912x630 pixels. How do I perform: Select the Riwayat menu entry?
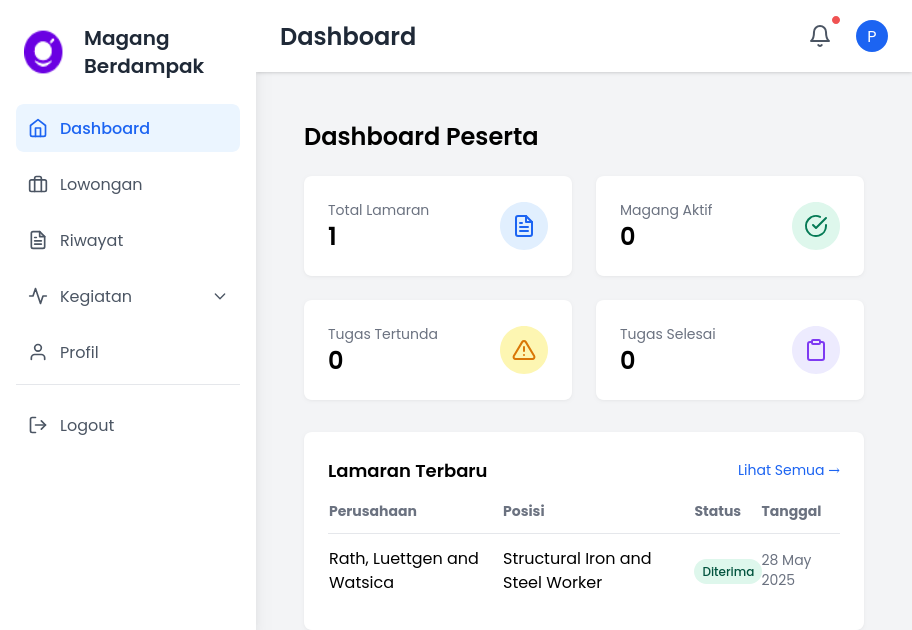pos(89,240)
